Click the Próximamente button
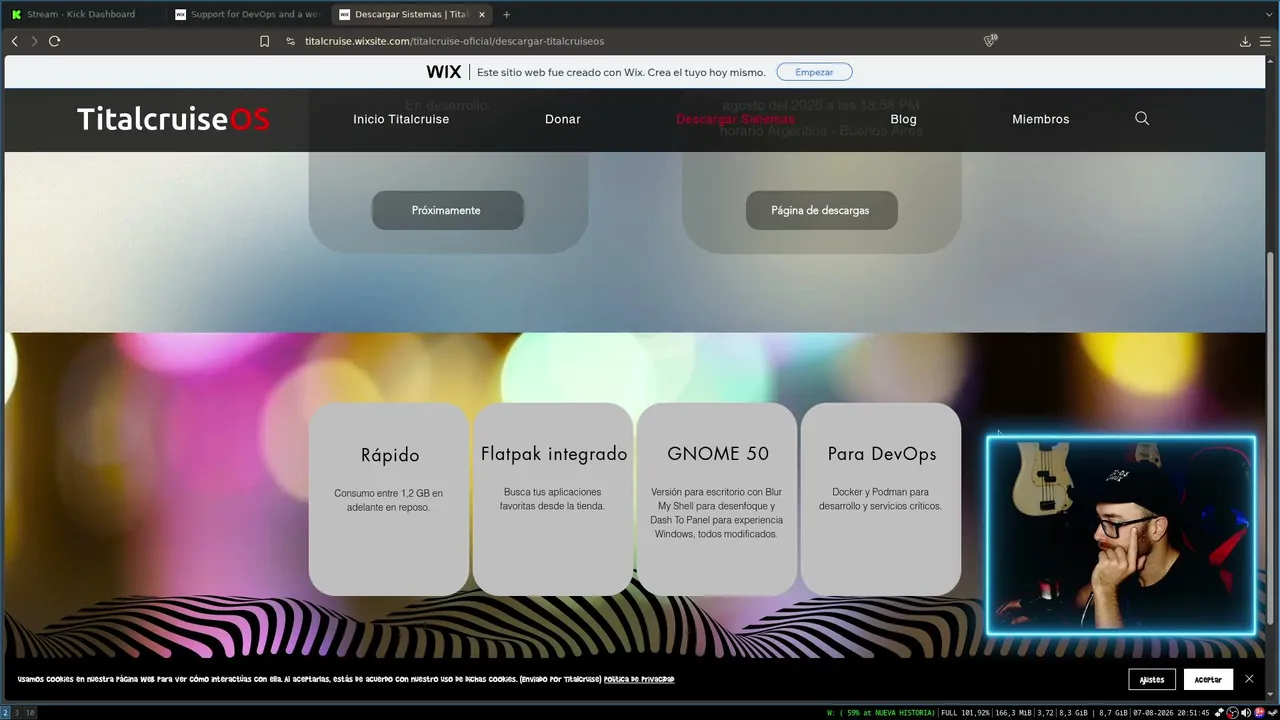1280x720 pixels. 447,210
